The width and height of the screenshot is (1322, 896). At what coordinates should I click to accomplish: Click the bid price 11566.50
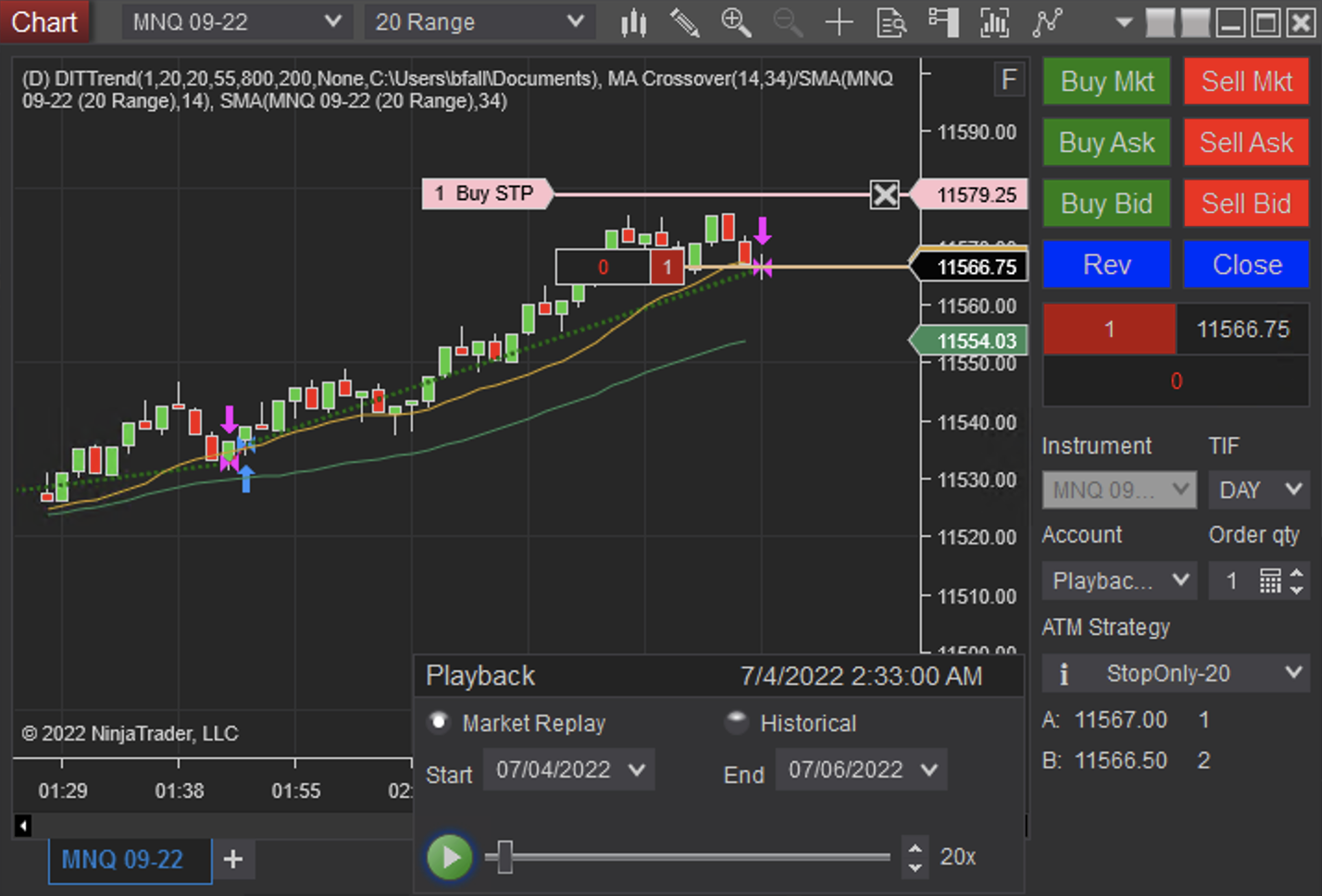click(1121, 760)
